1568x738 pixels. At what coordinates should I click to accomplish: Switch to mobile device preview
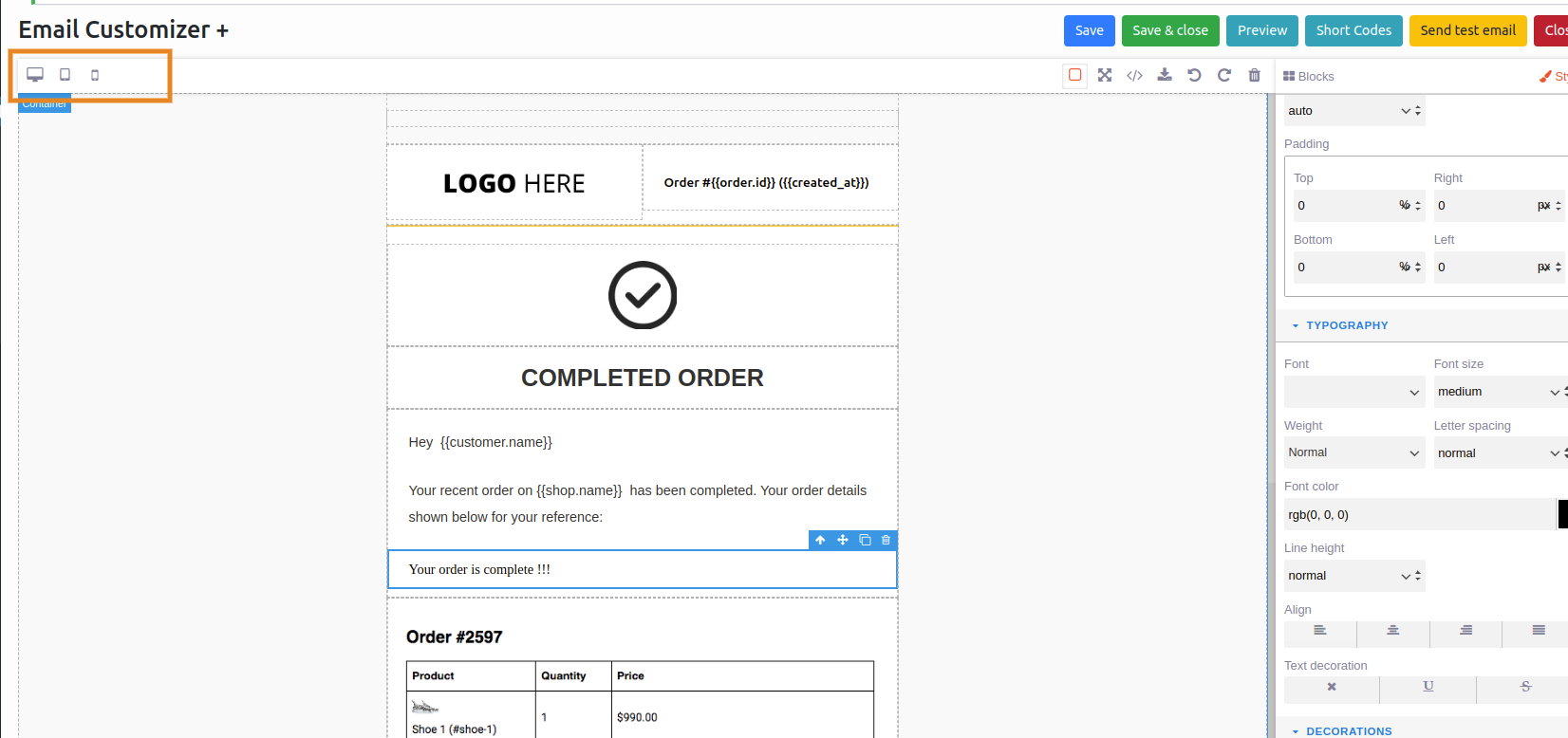(x=95, y=75)
